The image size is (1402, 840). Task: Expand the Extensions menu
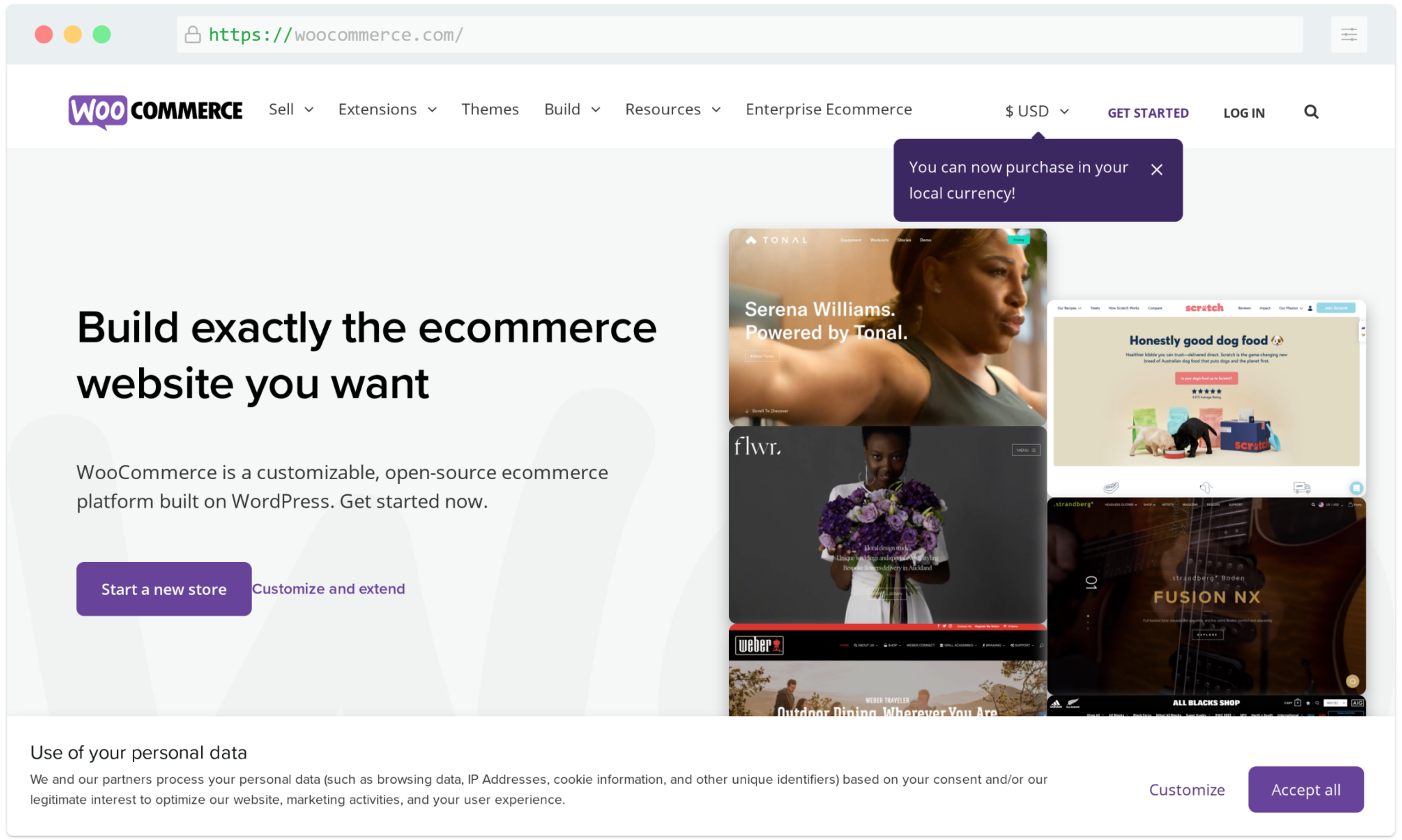[x=387, y=110]
